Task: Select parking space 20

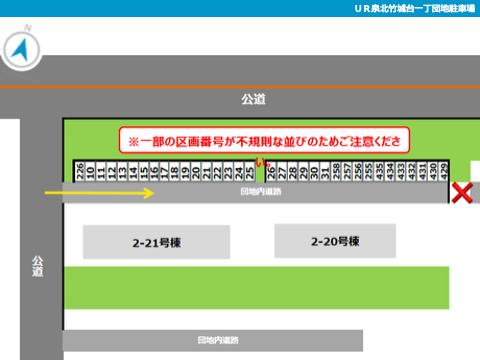Action: point(196,171)
